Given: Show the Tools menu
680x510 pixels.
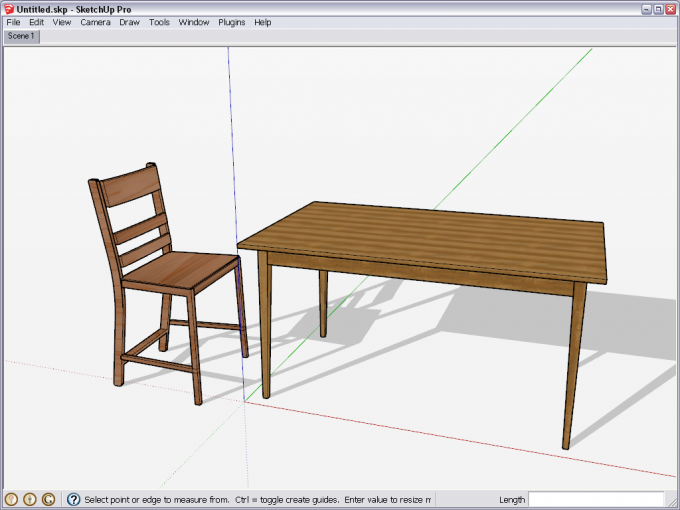Looking at the screenshot, I should [159, 22].
